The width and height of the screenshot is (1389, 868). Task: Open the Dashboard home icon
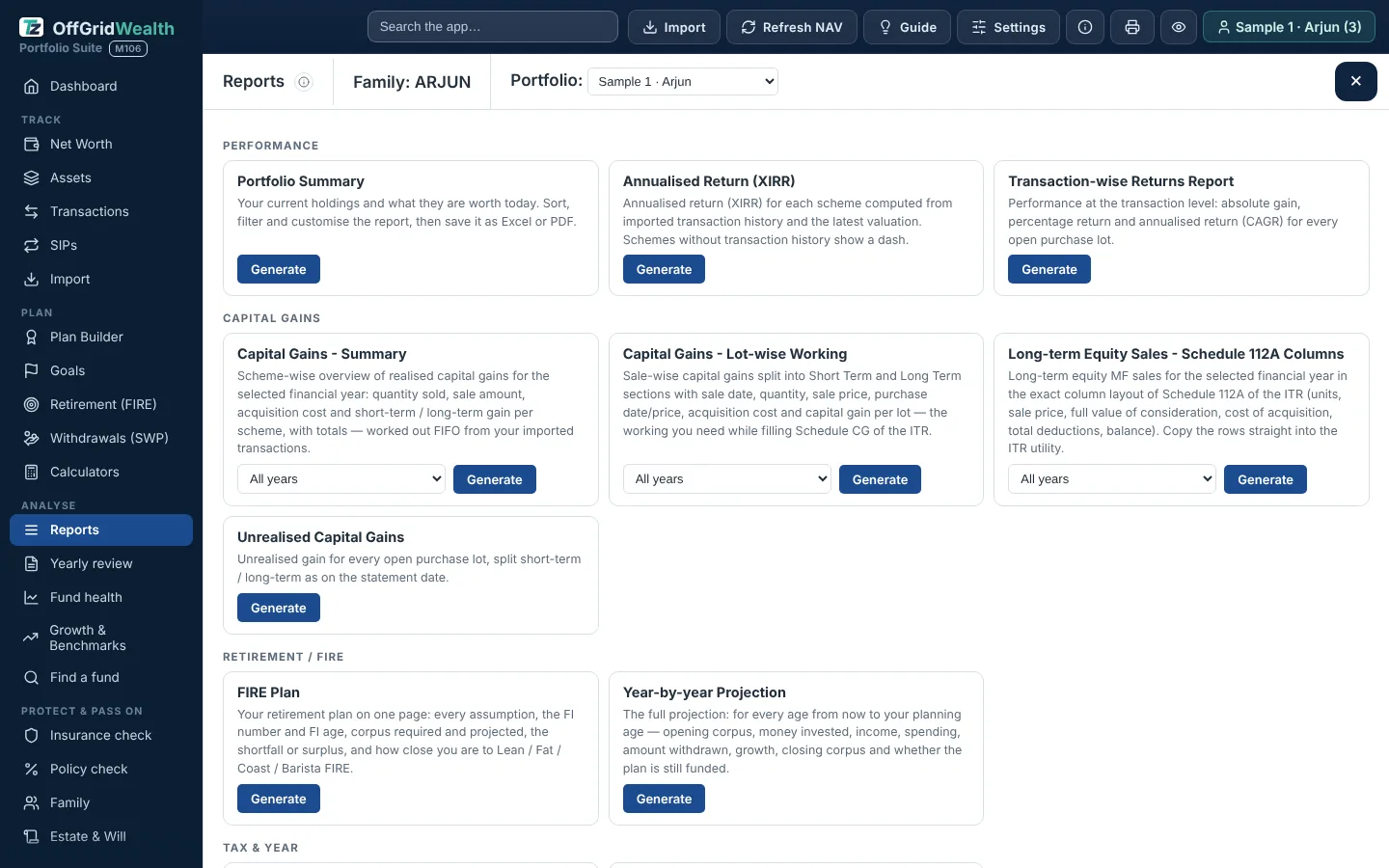pos(32,86)
